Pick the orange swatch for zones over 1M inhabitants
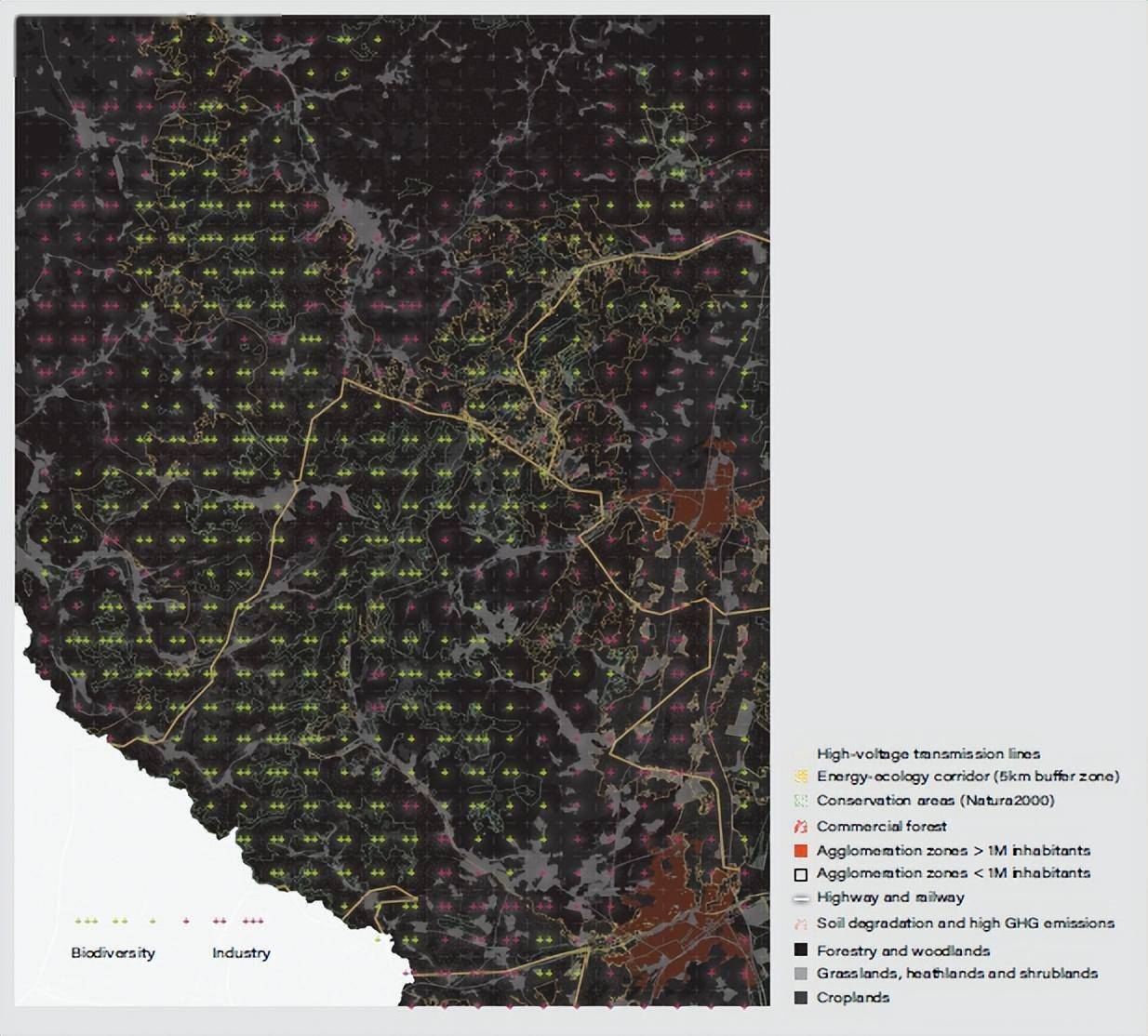Image resolution: width=1148 pixels, height=1036 pixels. pos(801,851)
